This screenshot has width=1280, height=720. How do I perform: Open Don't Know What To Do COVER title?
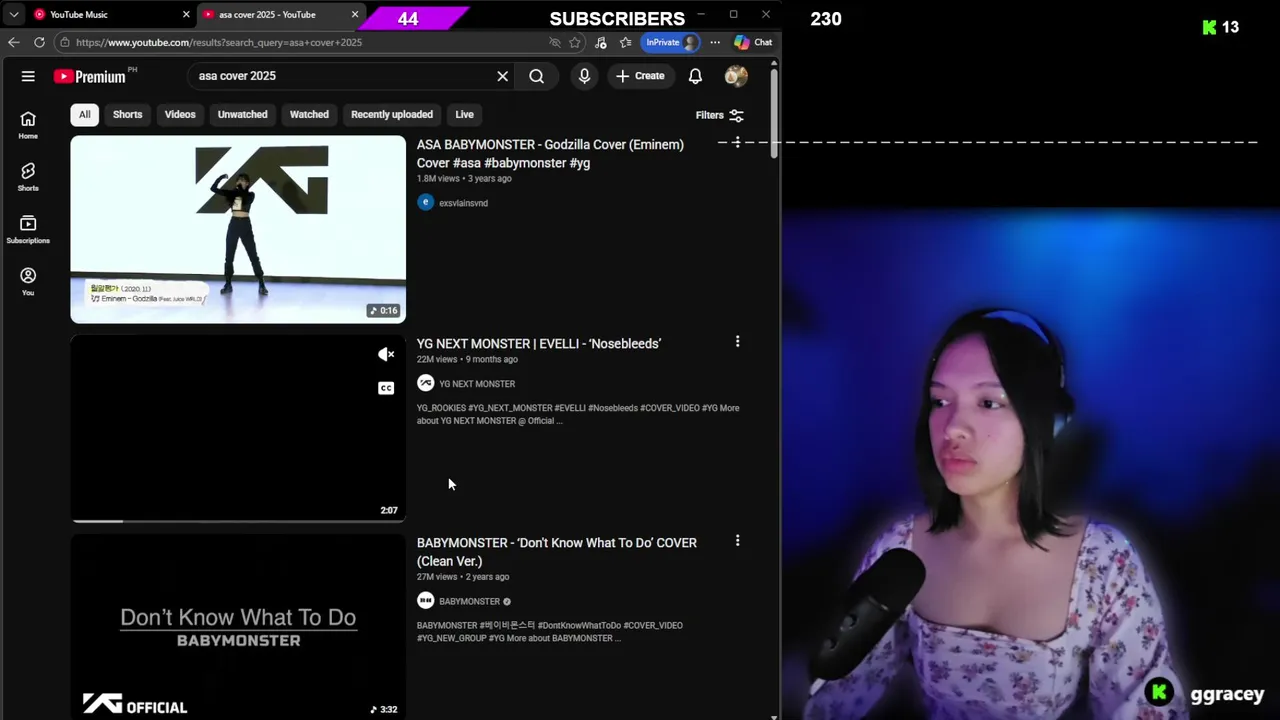pos(557,552)
